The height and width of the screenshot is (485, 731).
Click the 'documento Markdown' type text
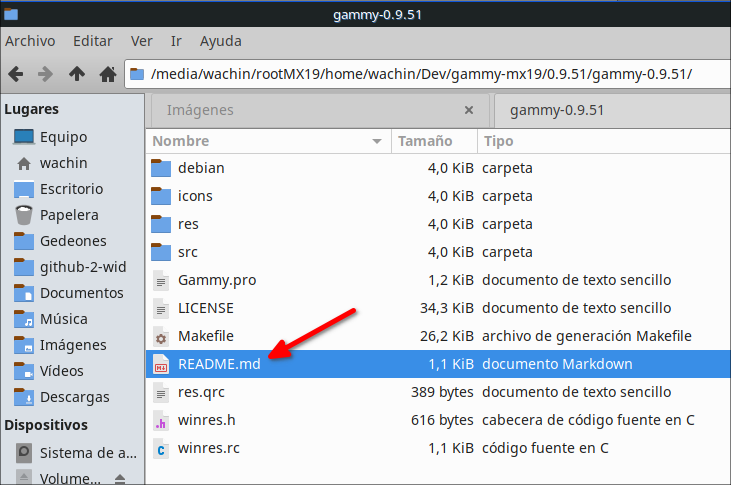557,364
